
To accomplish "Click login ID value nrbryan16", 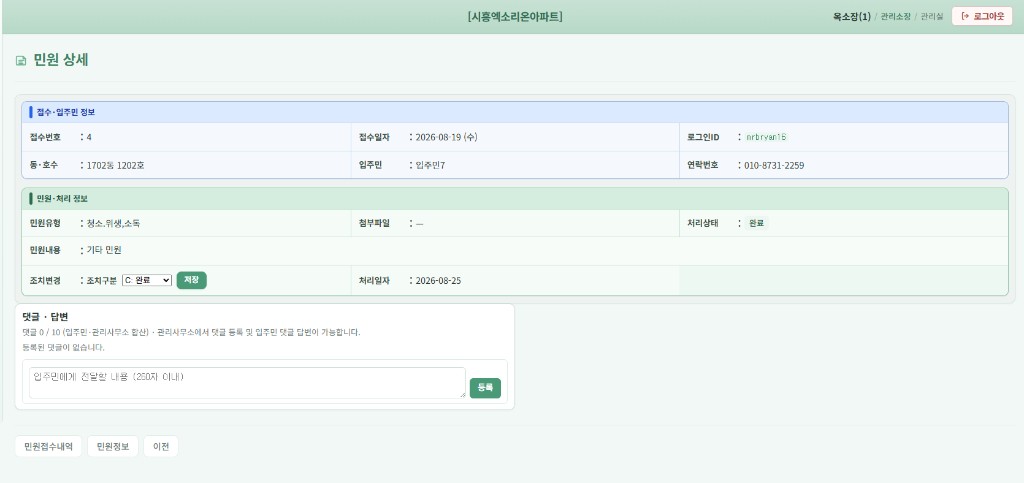I will tap(766, 137).
